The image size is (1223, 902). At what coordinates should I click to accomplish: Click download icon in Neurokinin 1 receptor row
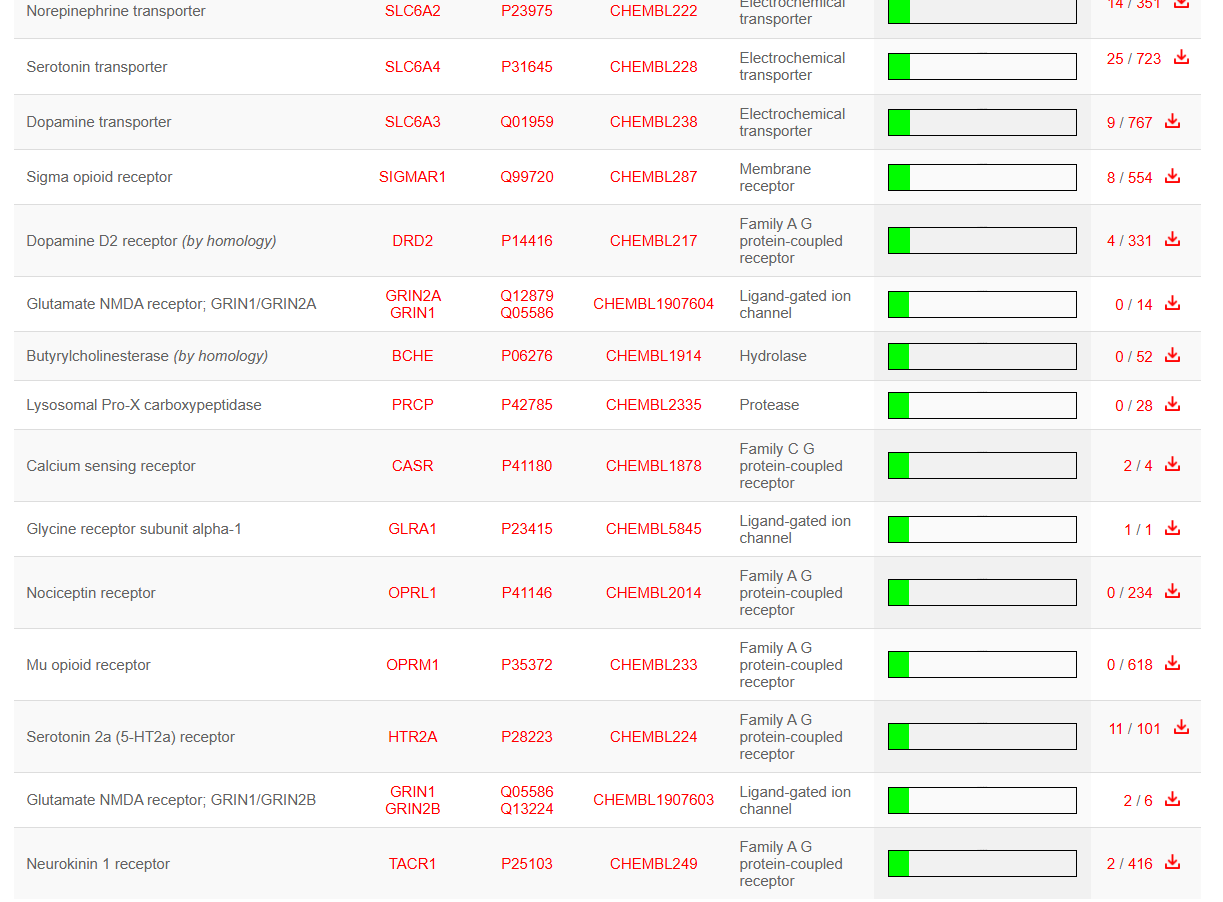(x=1172, y=863)
